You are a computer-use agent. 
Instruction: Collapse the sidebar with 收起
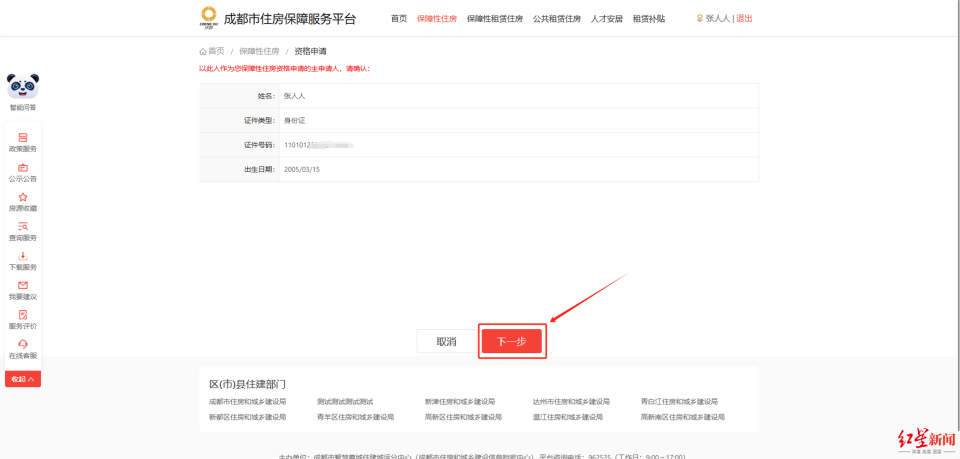(23, 379)
